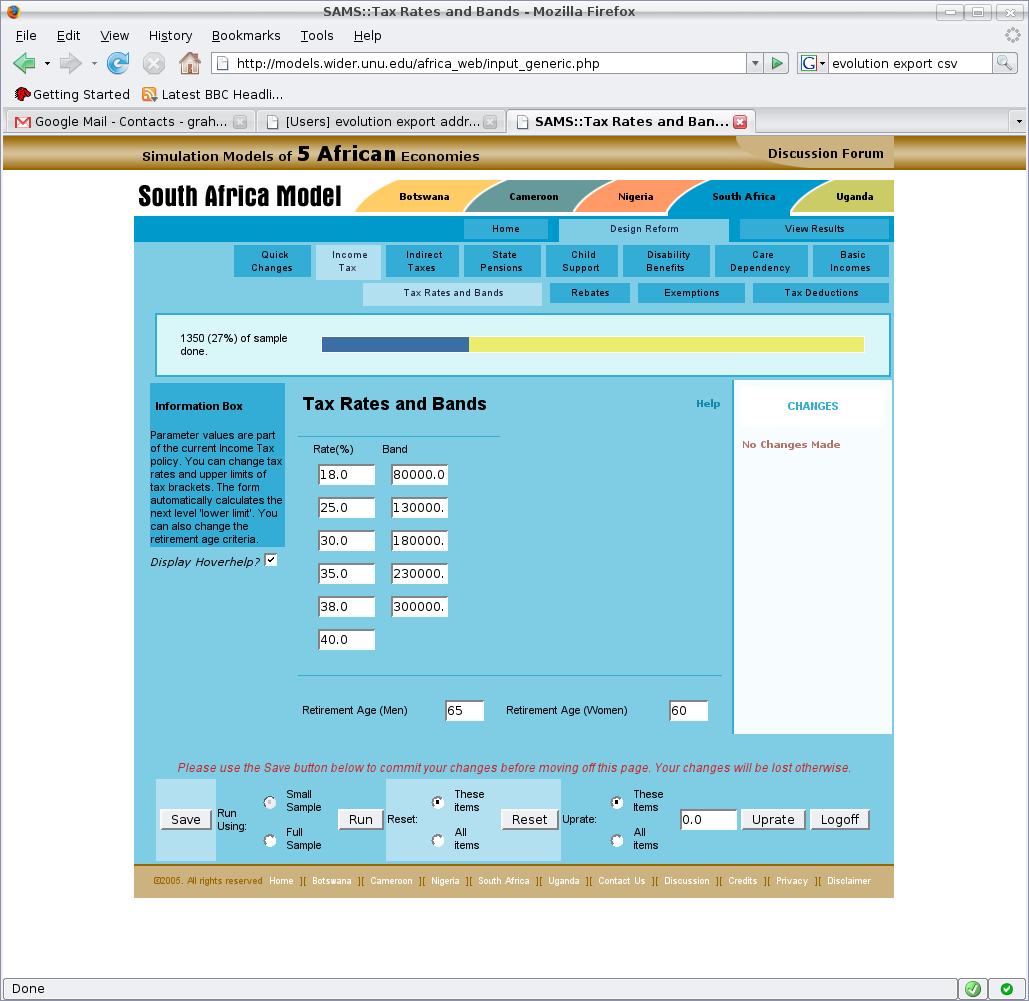Click the green Go arrow beside the address bar
This screenshot has height=1001, width=1029.
(x=777, y=62)
